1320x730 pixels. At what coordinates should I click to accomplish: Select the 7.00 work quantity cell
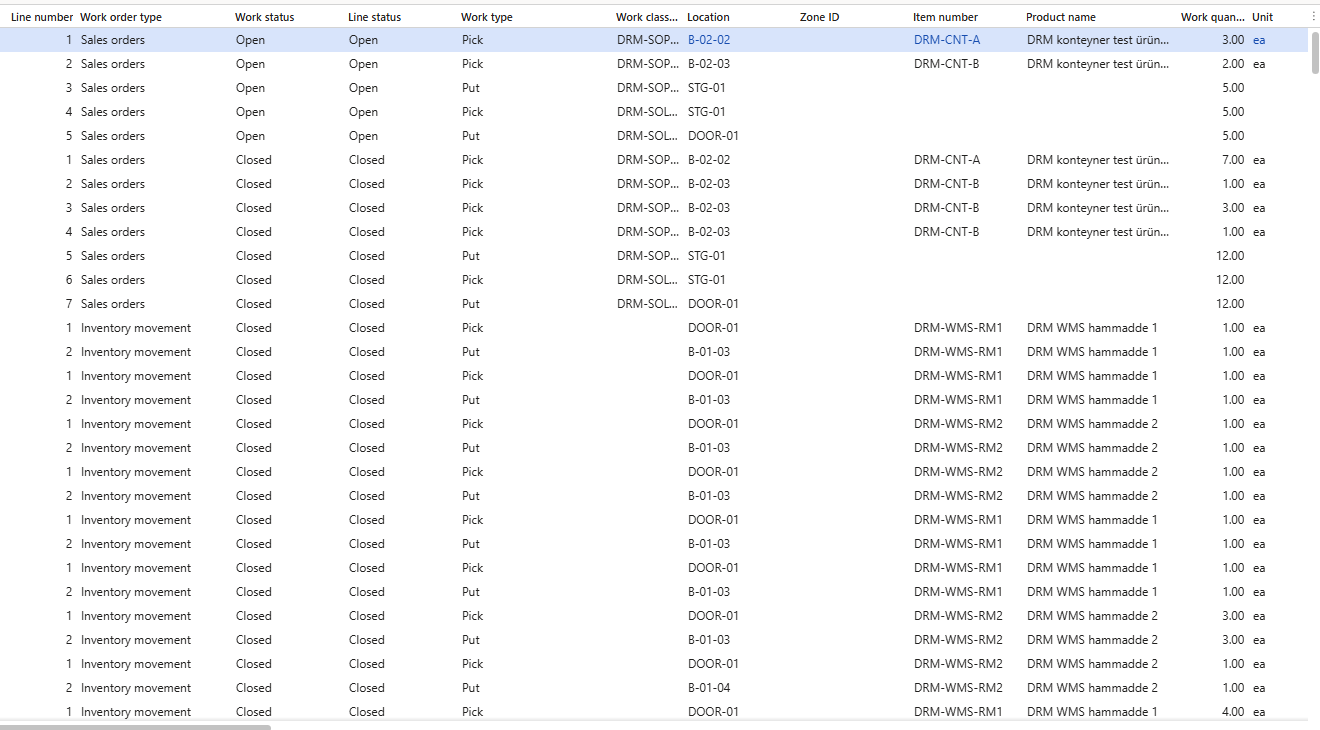[x=1233, y=160]
